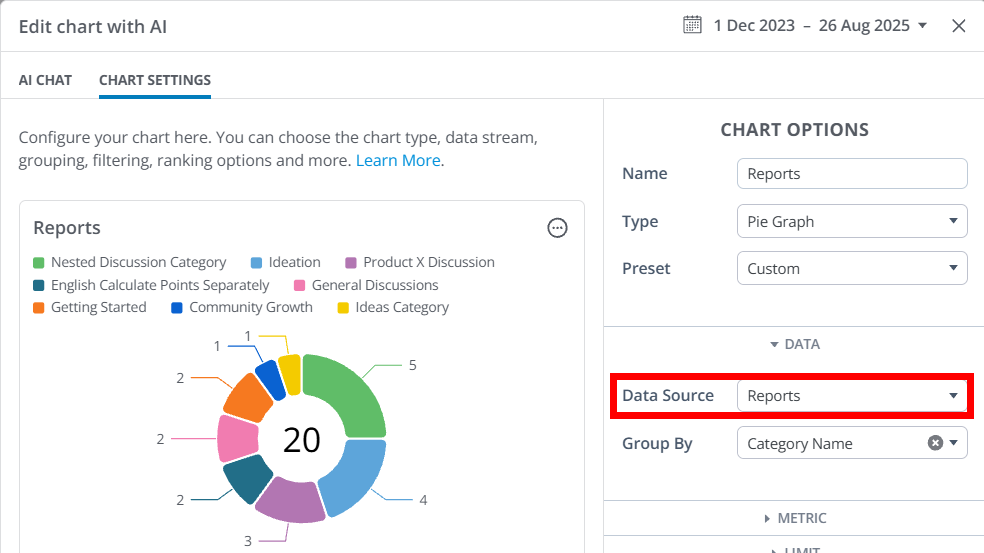Clear the Category Name group-by selection

(x=935, y=443)
